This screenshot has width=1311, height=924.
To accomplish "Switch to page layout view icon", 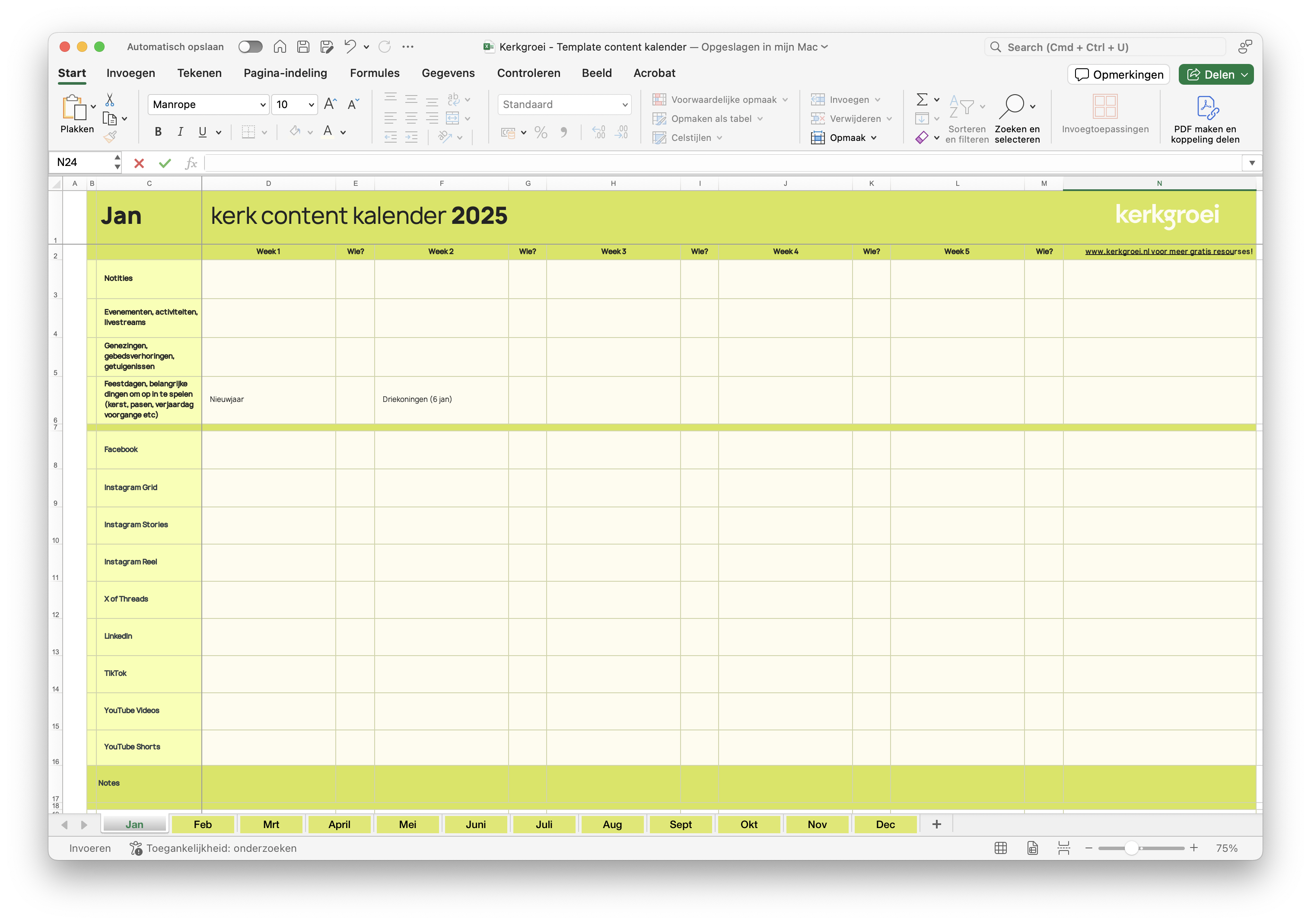I will tap(1032, 848).
